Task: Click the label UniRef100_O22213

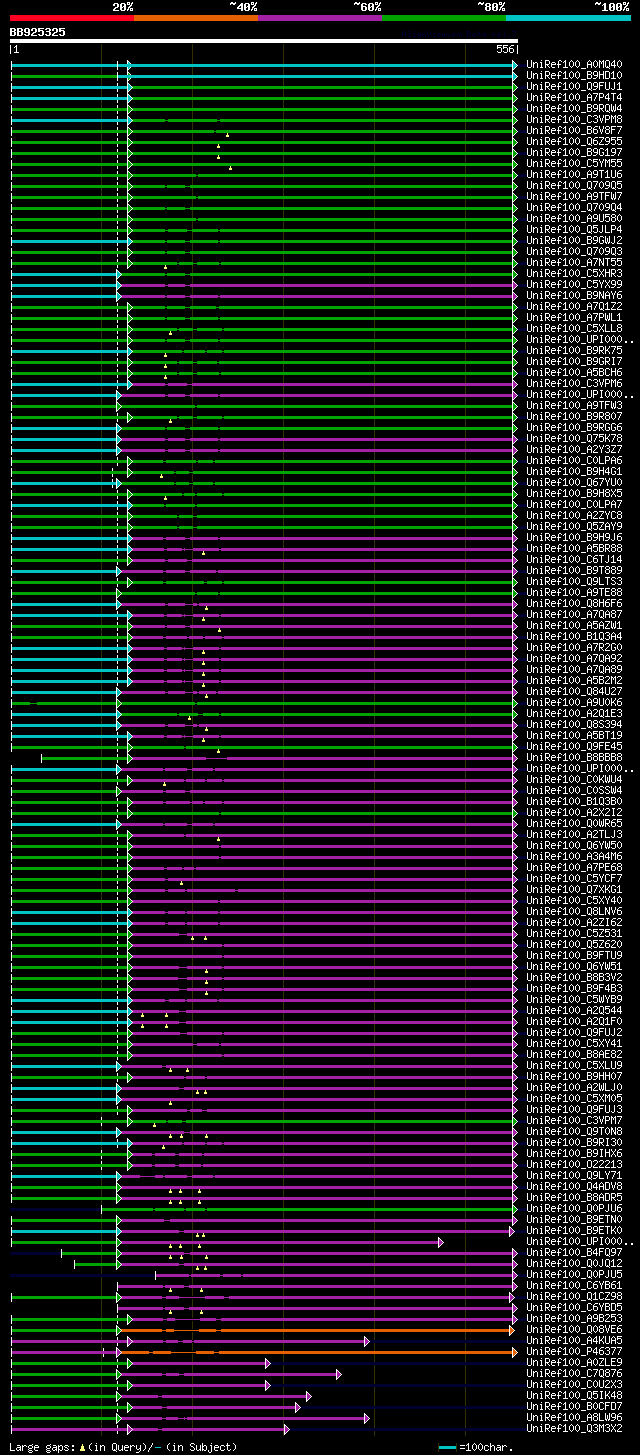Action: click(x=574, y=1164)
